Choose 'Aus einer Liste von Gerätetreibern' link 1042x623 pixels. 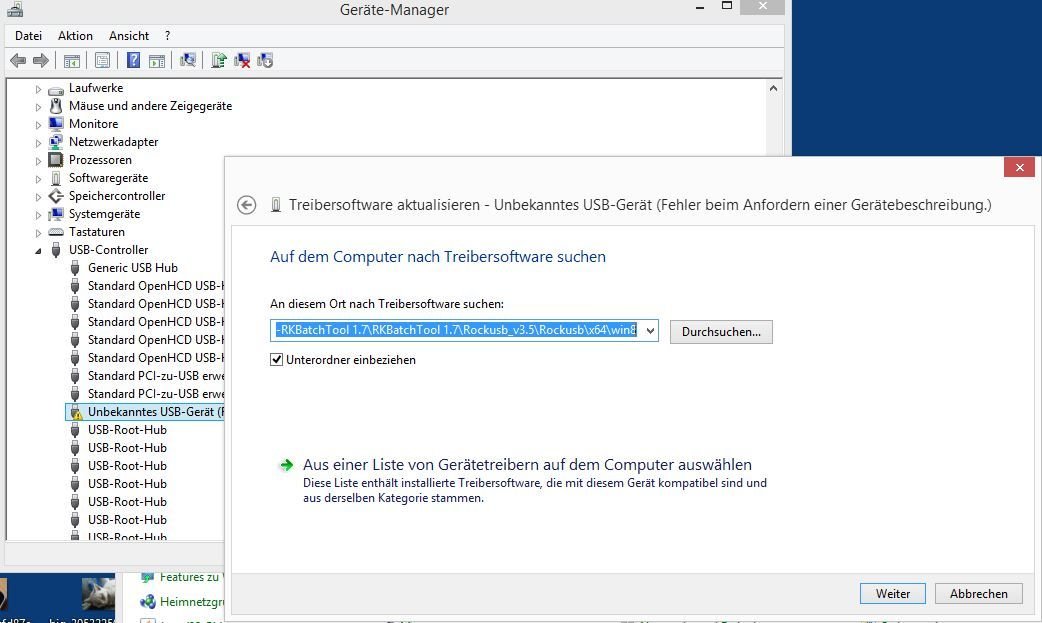click(x=526, y=465)
